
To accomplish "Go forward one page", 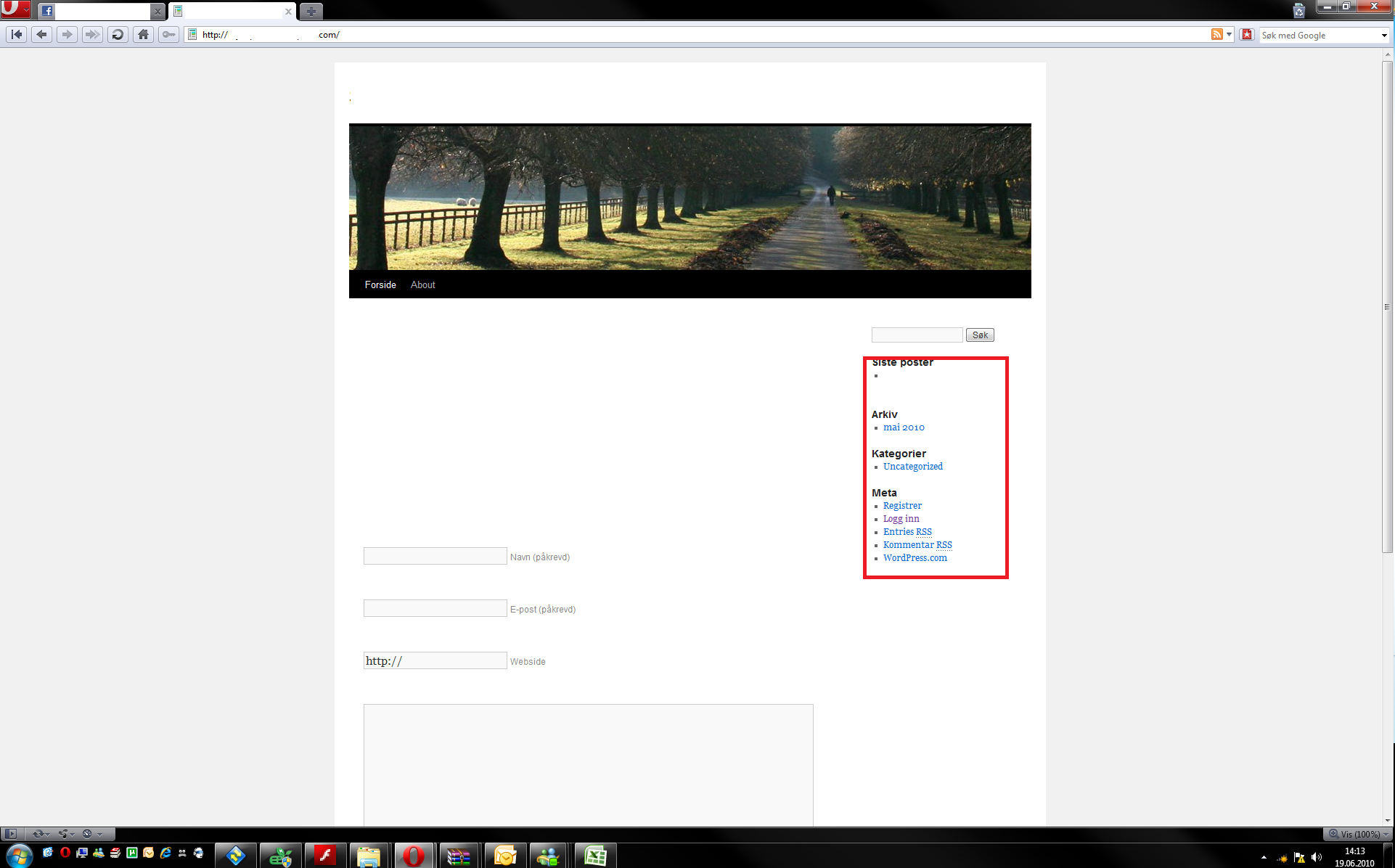I will (67, 34).
